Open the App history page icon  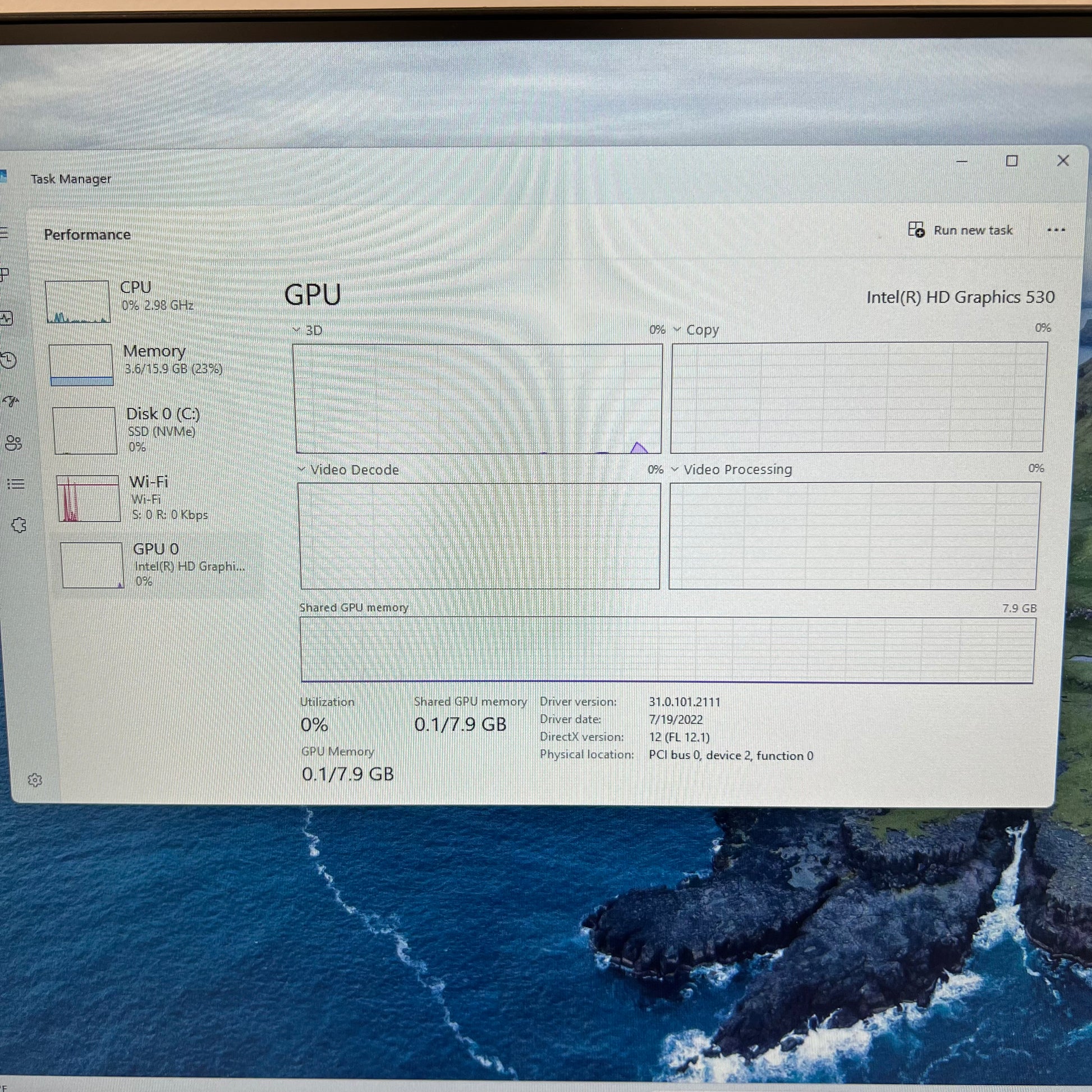point(8,360)
